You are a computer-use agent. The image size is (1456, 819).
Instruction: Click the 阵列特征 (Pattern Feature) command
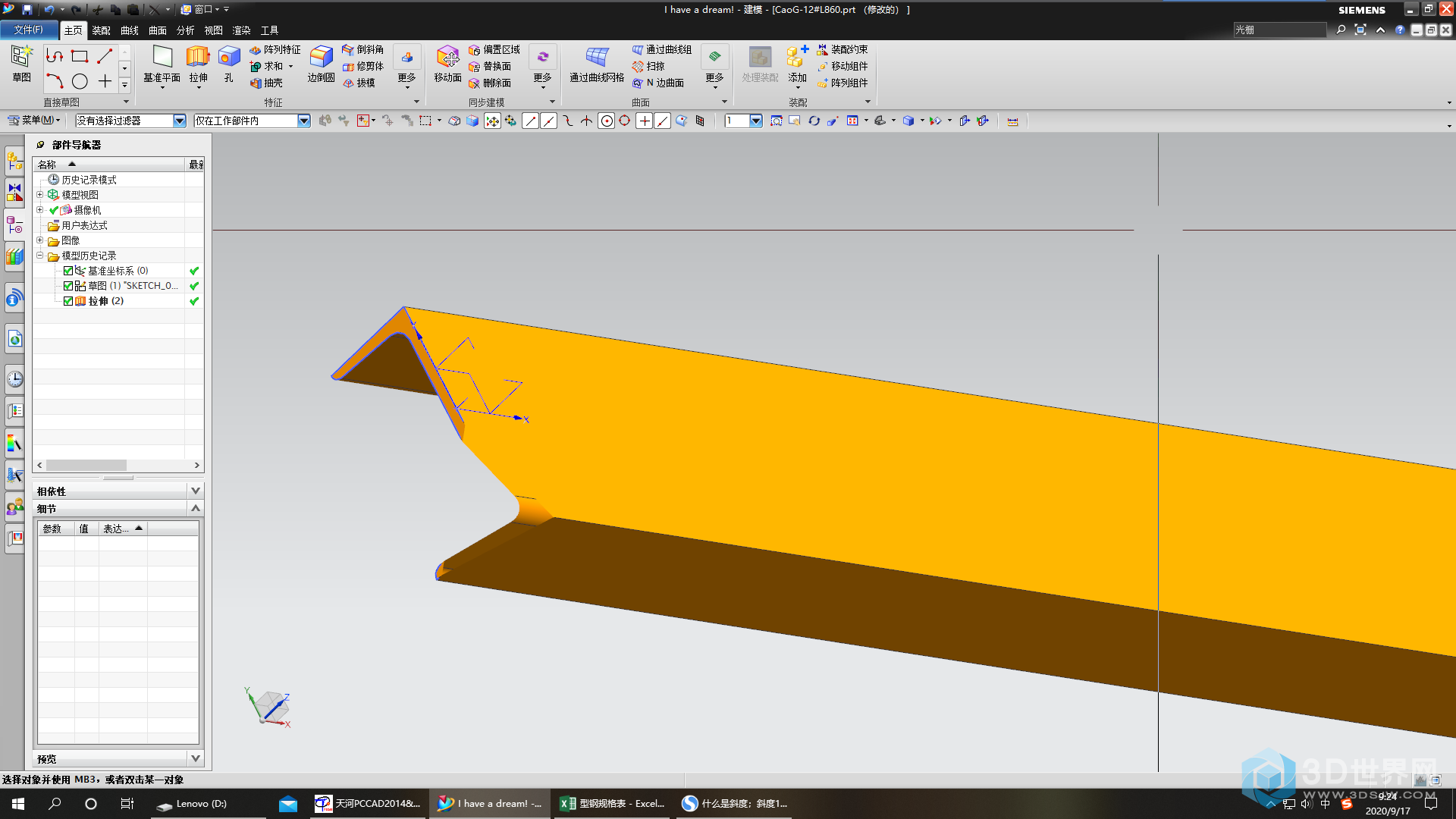(275, 49)
